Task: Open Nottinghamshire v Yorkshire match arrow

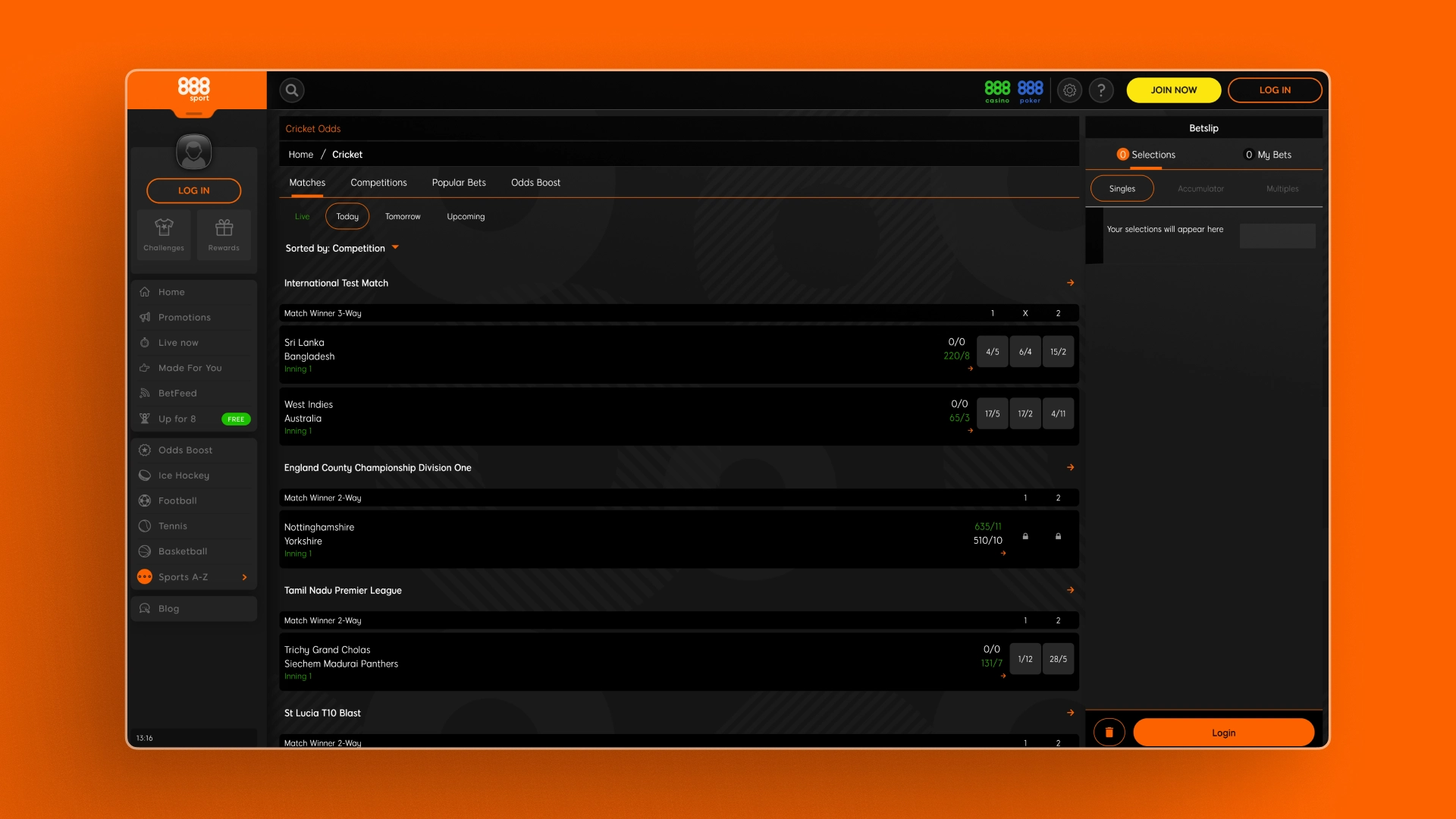Action: point(1003,554)
